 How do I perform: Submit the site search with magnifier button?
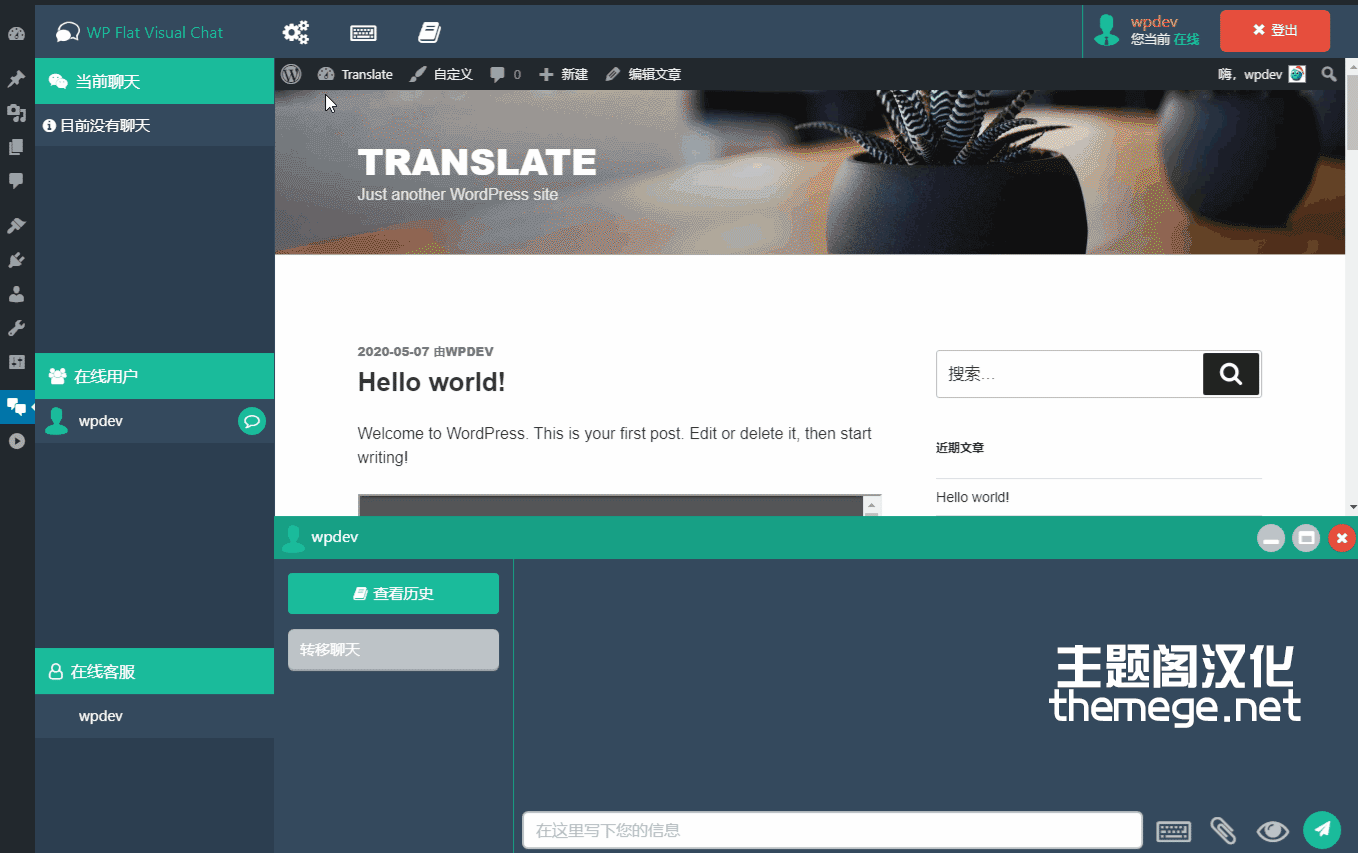point(1231,374)
